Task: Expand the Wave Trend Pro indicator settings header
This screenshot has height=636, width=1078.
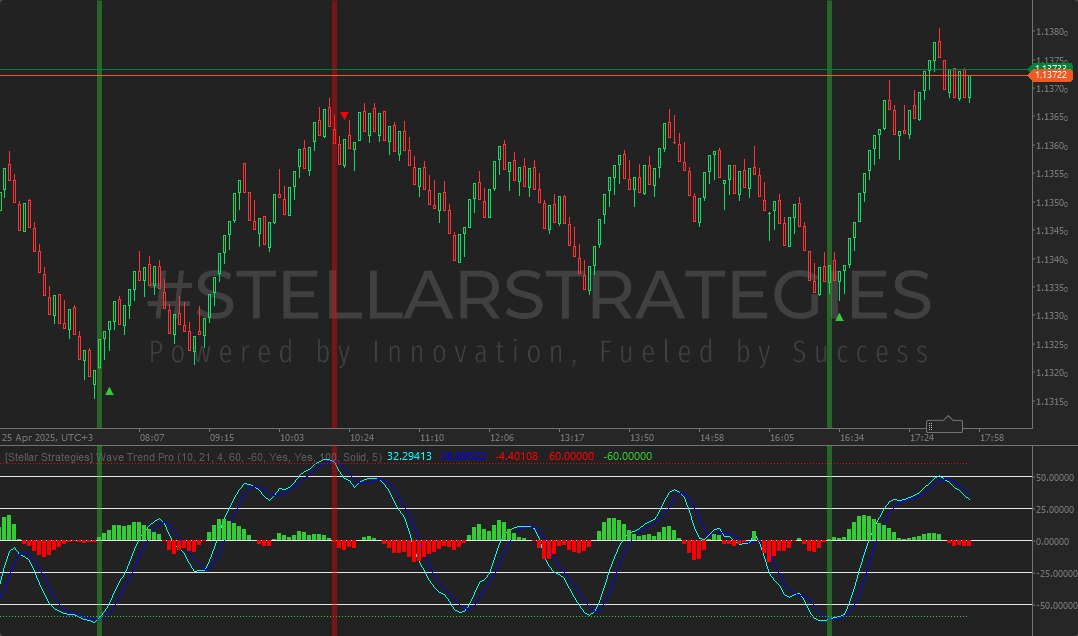Action: [200, 455]
